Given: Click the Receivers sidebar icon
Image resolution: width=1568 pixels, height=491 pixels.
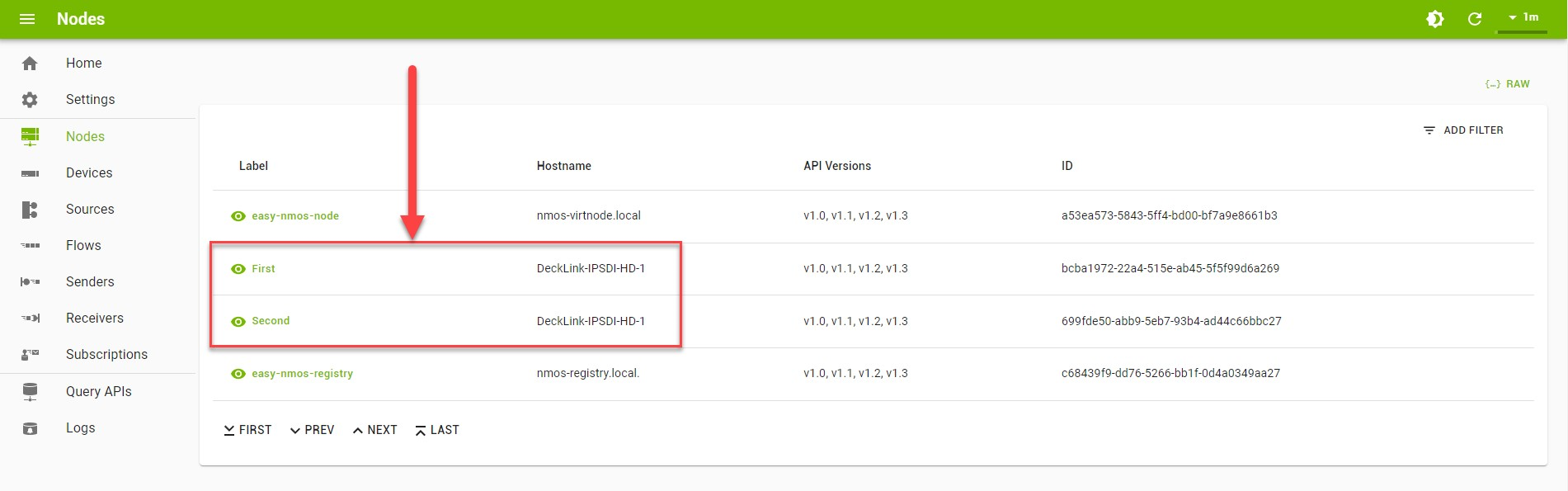Looking at the screenshot, I should click(30, 319).
